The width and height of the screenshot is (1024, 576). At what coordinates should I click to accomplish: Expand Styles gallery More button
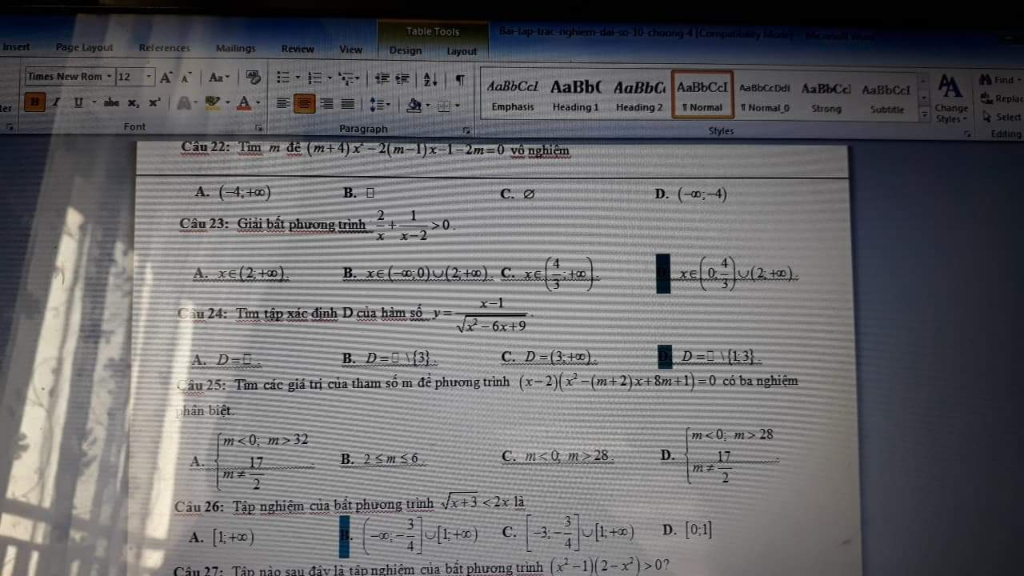click(924, 114)
